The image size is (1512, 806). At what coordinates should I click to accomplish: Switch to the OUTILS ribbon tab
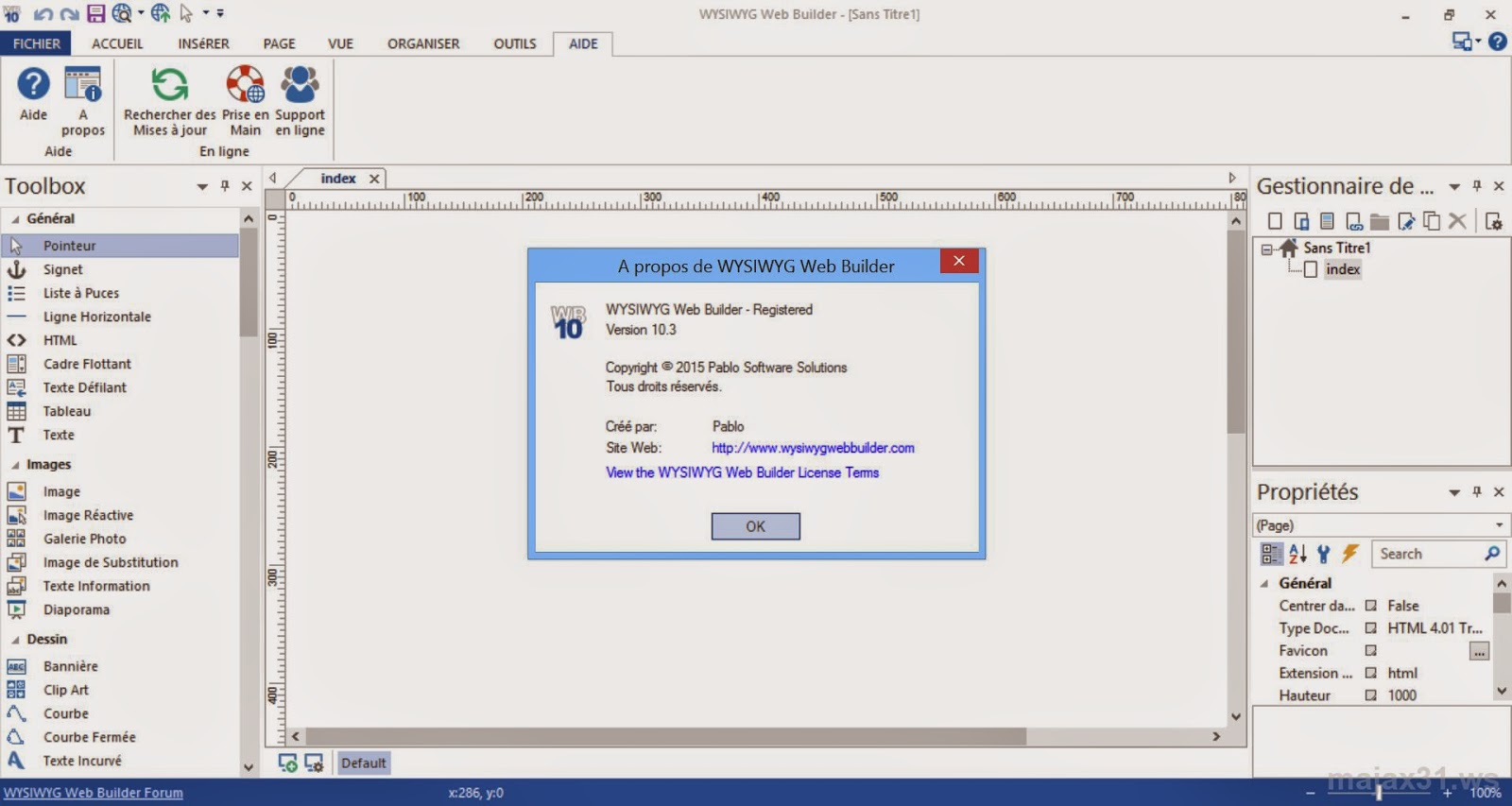click(515, 43)
